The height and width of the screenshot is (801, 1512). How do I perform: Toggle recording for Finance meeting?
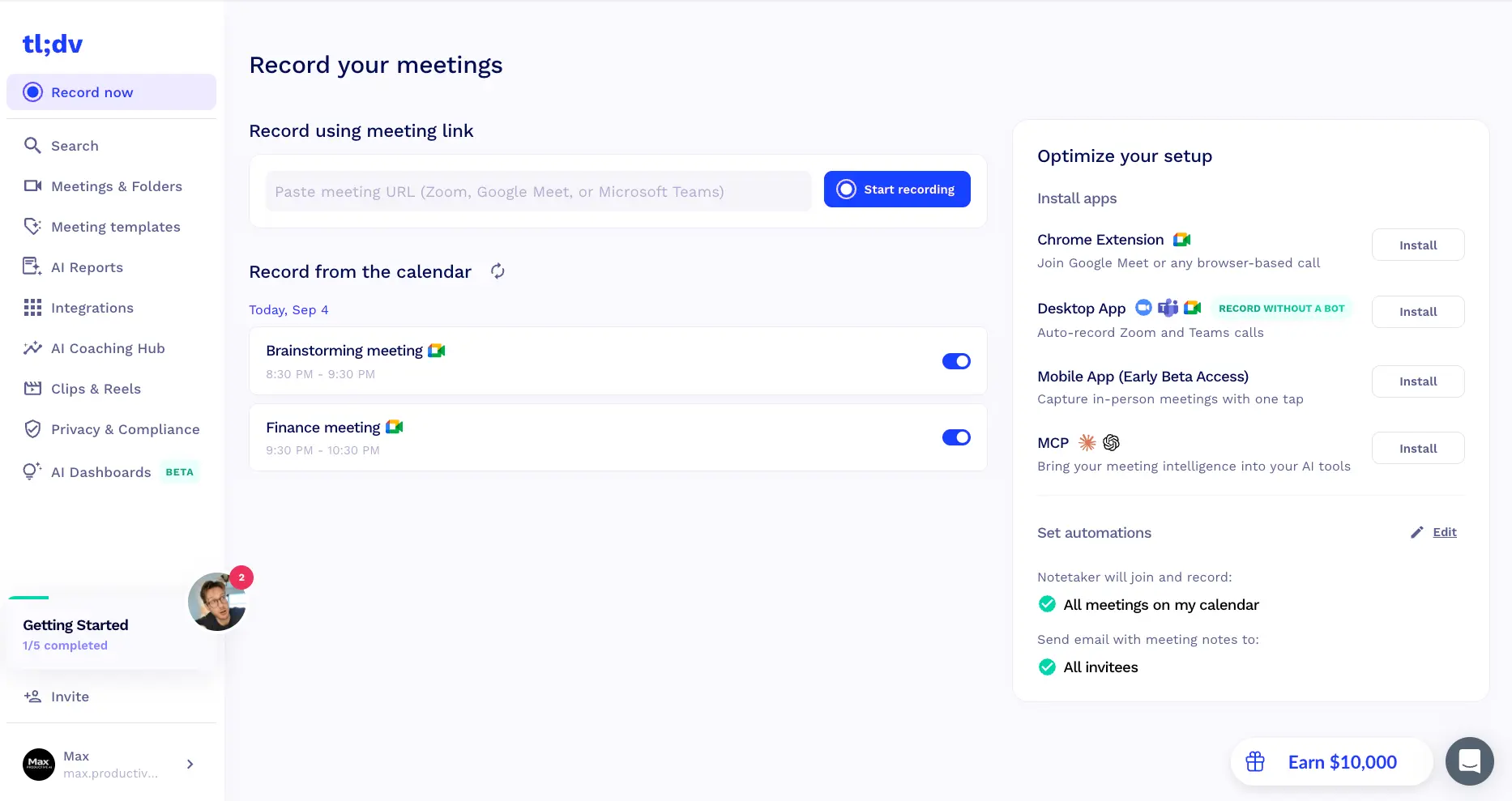tap(956, 437)
